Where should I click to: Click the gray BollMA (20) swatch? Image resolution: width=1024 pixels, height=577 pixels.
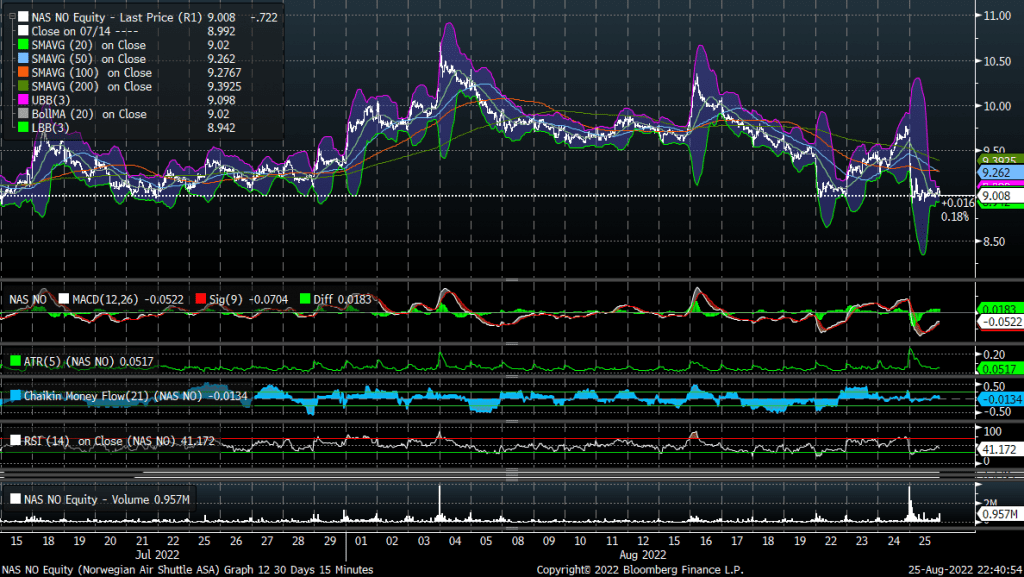tap(23, 114)
